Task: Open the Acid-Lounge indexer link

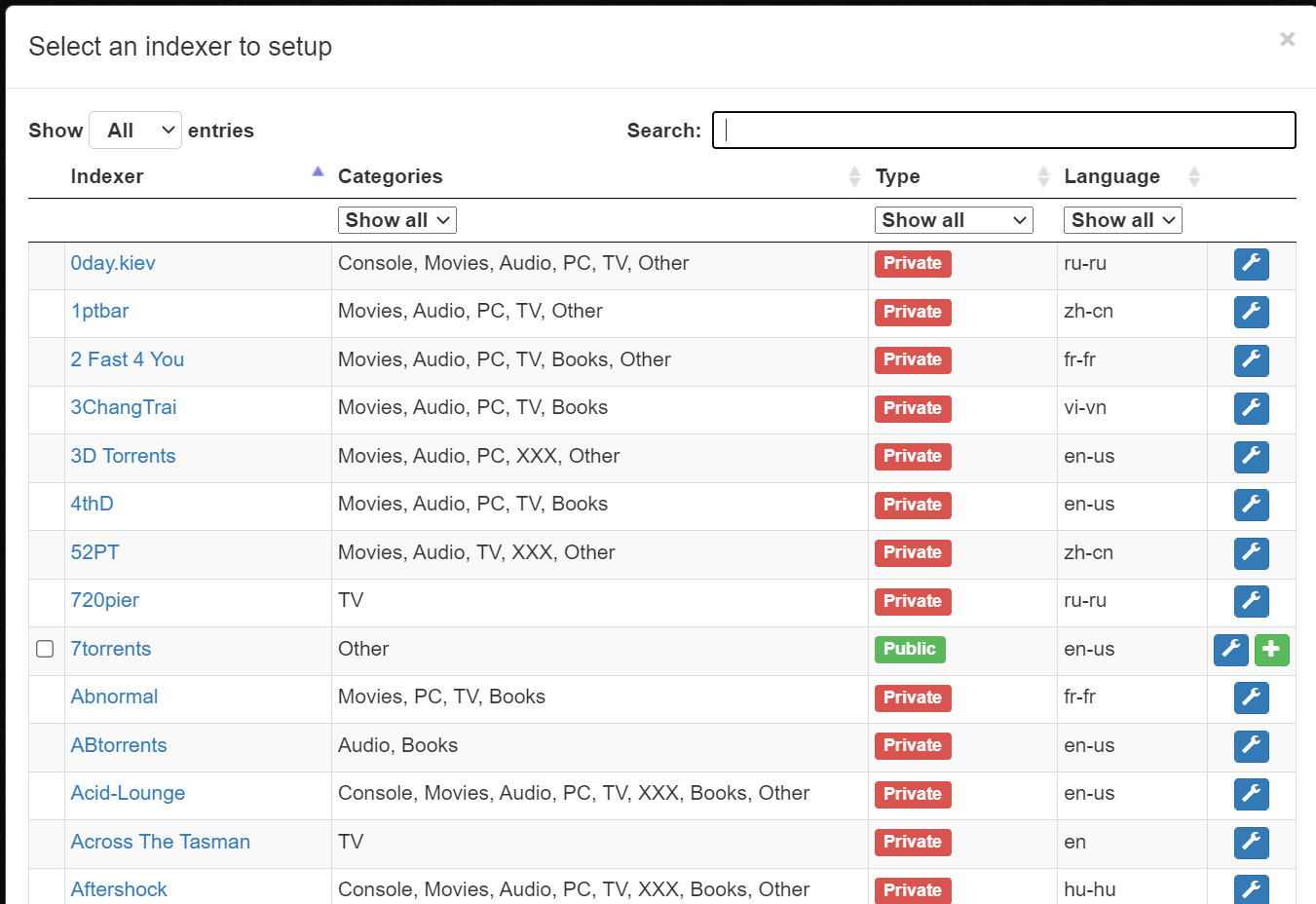Action: pos(128,793)
